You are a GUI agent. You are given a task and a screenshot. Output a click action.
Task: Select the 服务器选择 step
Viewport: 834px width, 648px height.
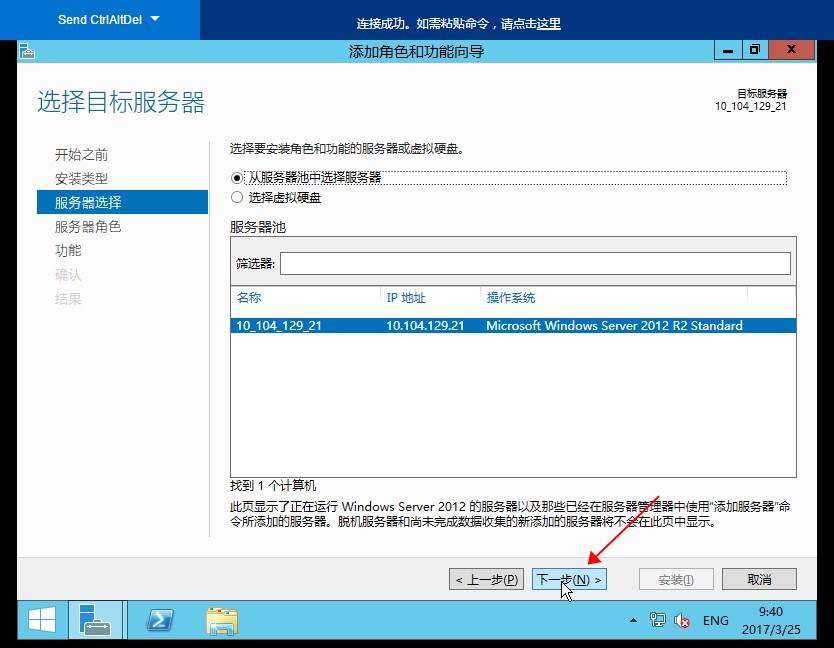tap(122, 202)
